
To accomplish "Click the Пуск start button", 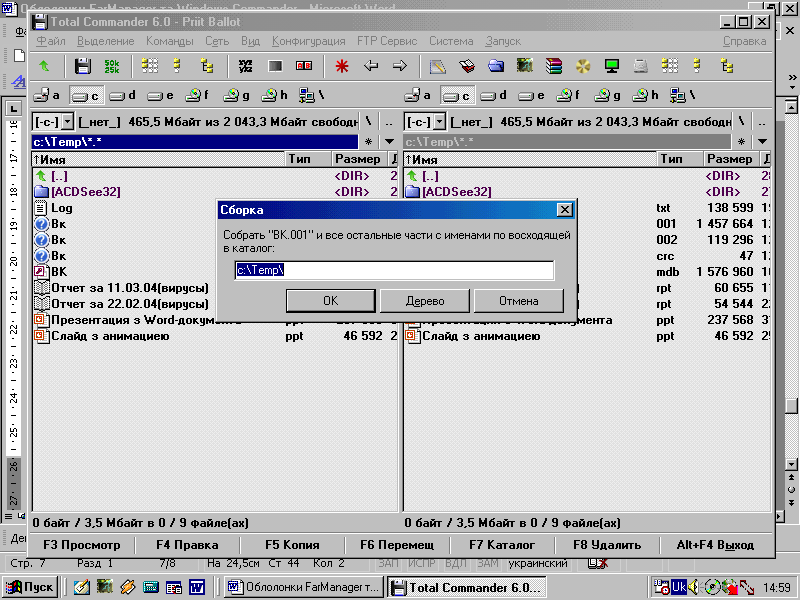I will pos(30,587).
